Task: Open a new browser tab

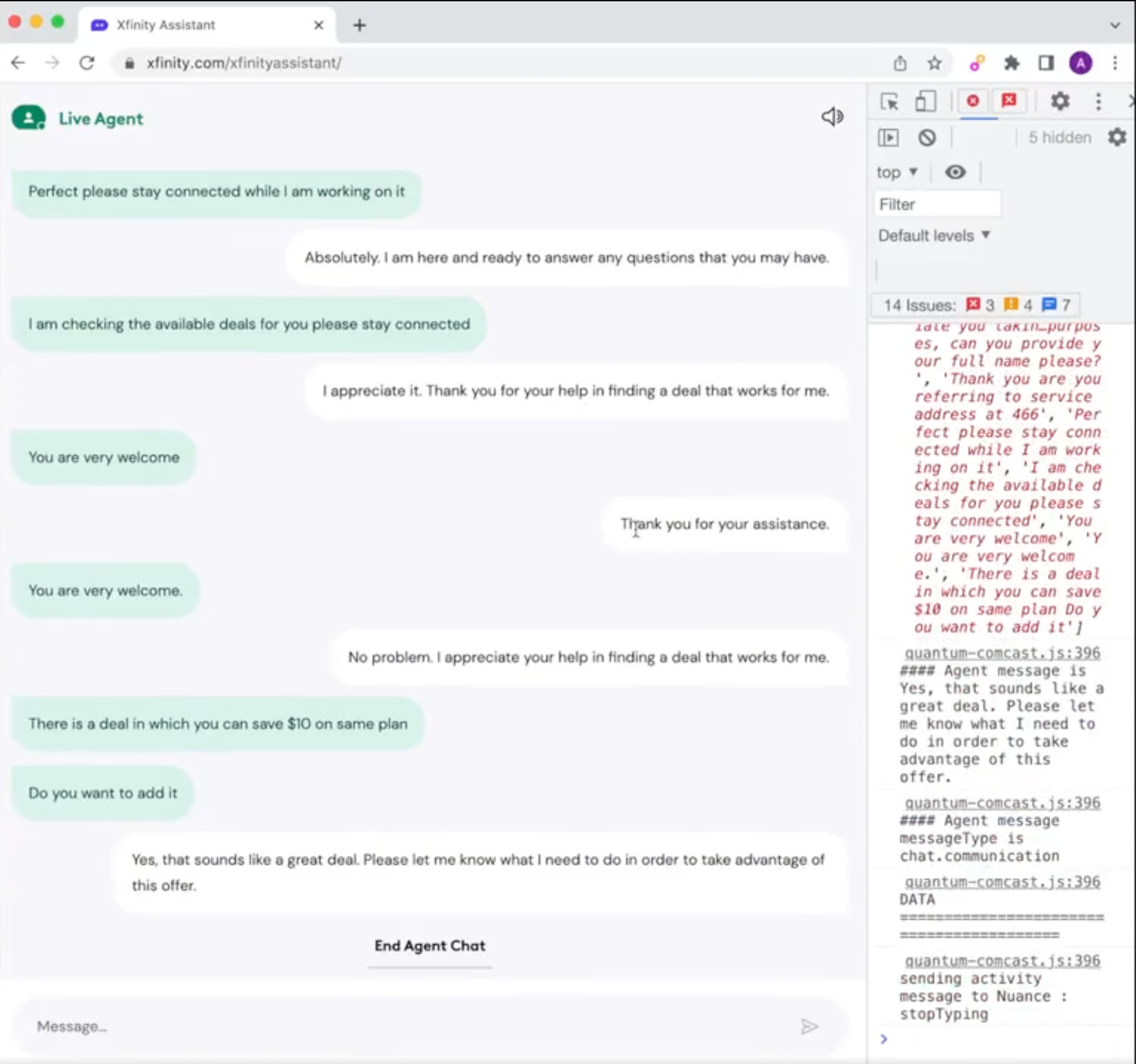Action: tap(359, 25)
